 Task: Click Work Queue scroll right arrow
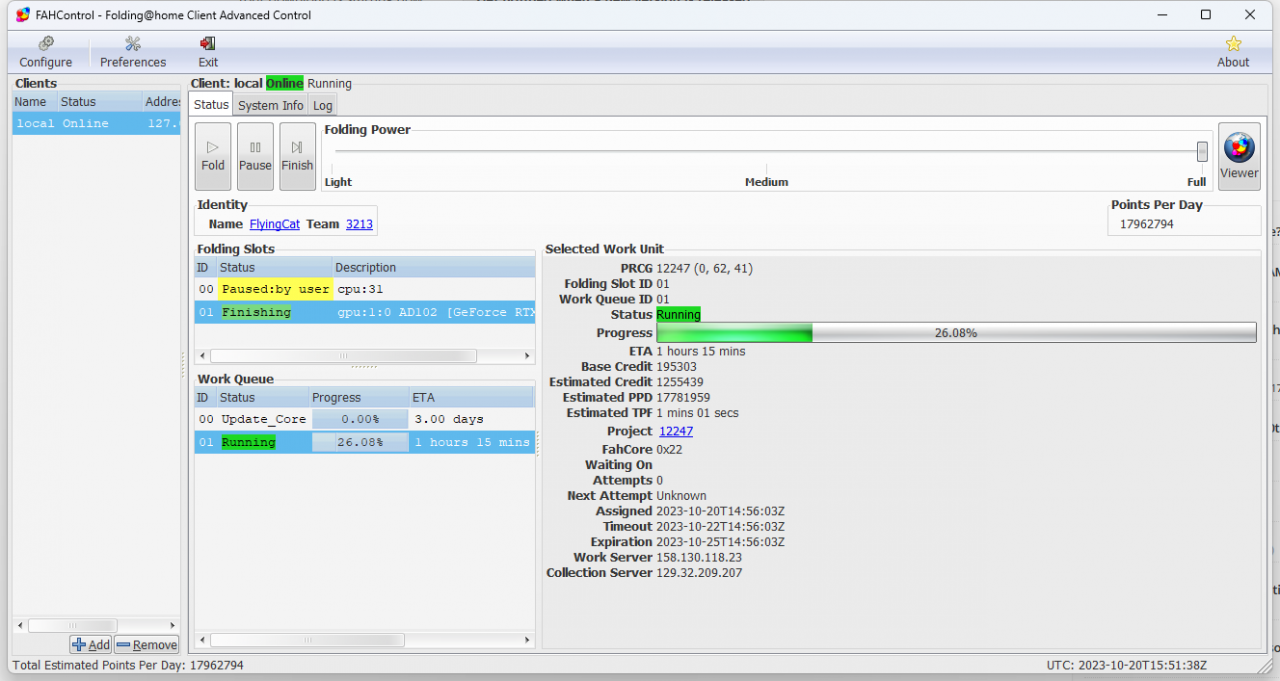click(528, 640)
